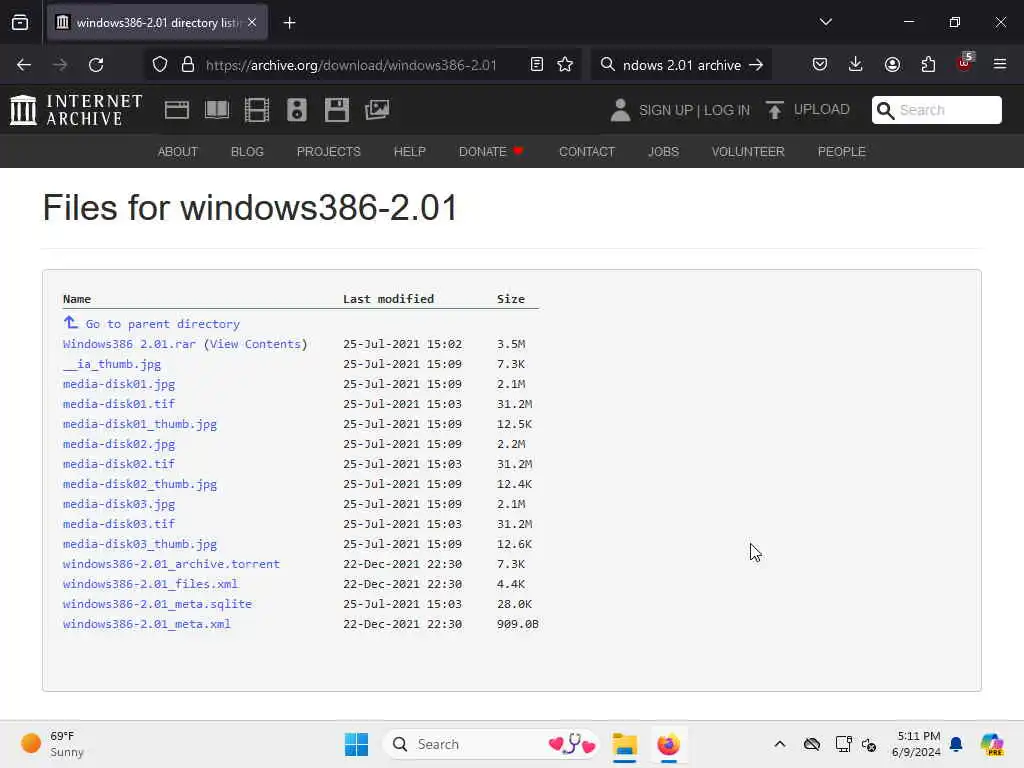Toggle reader view for this page
This screenshot has width=1024, height=768.
[x=537, y=65]
